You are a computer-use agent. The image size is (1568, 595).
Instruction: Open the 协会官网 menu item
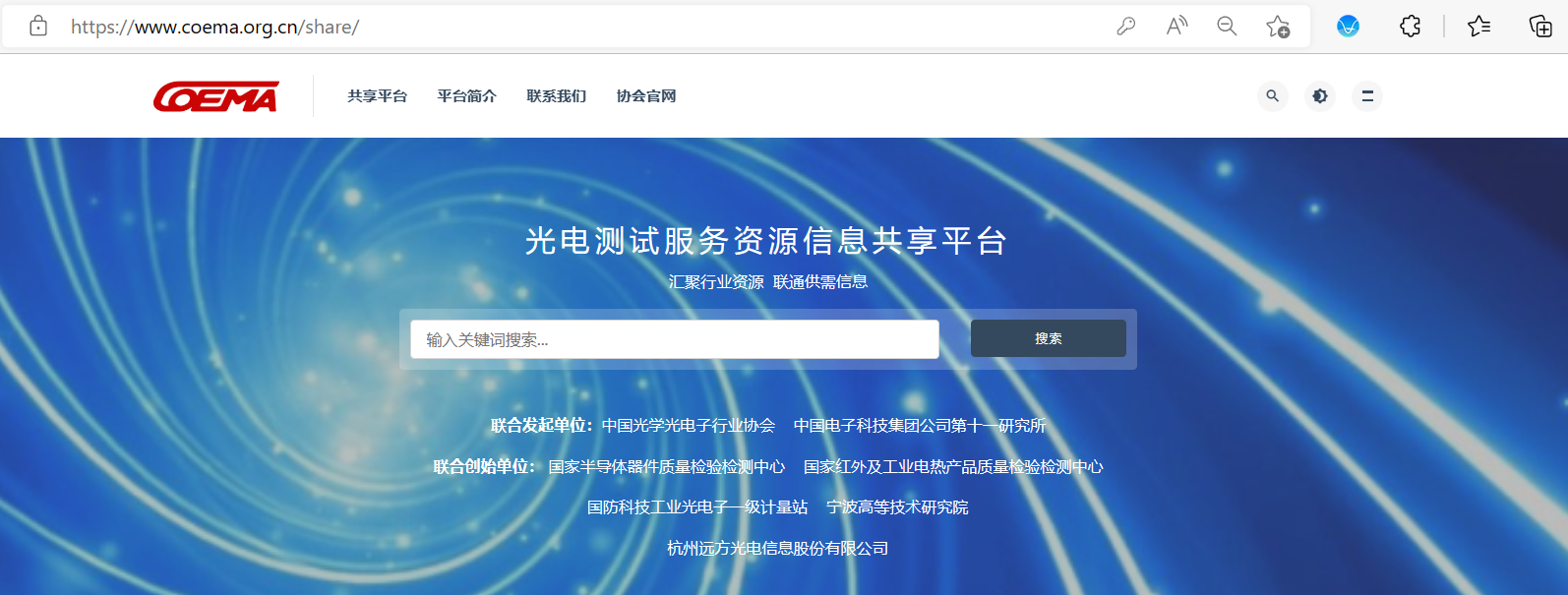(x=646, y=96)
